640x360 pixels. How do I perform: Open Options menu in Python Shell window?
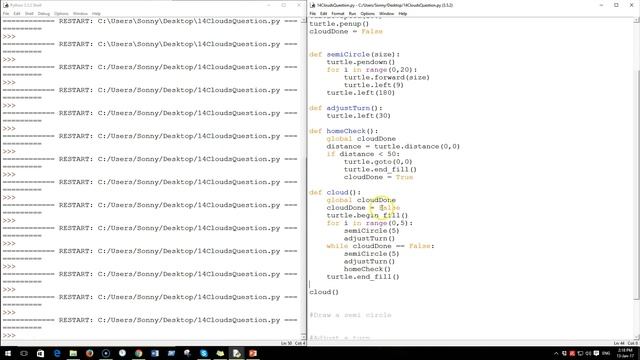(61, 13)
